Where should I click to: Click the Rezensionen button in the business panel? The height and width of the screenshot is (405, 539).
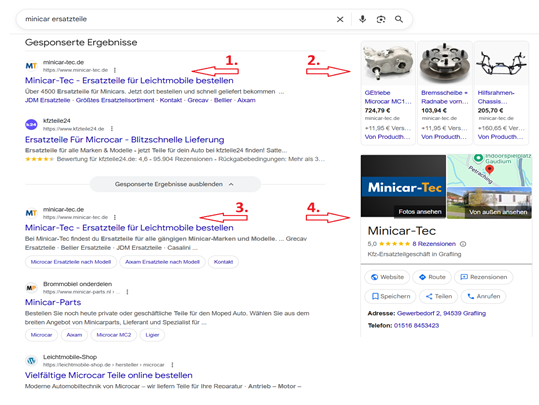click(x=483, y=277)
